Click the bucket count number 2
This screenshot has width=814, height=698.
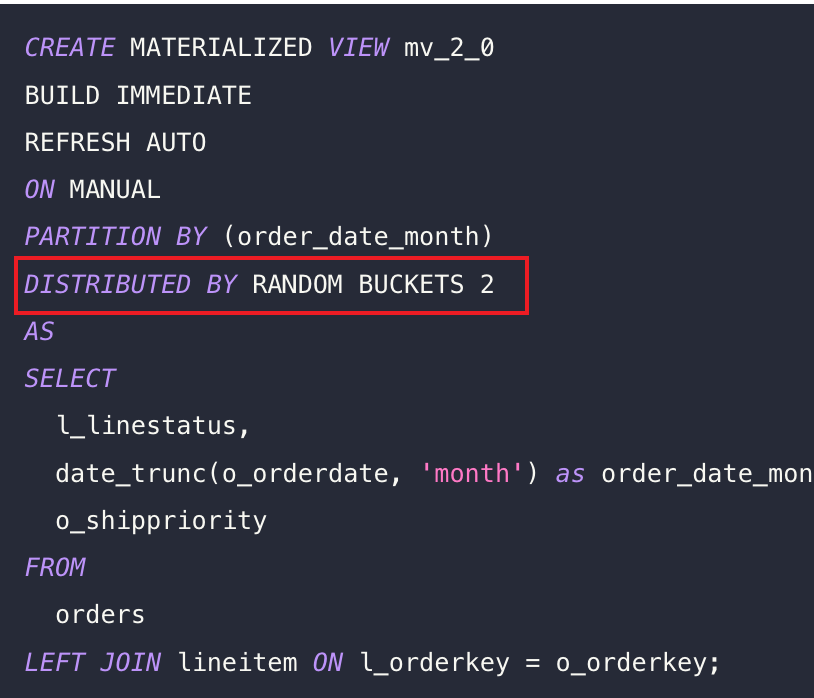click(x=487, y=284)
